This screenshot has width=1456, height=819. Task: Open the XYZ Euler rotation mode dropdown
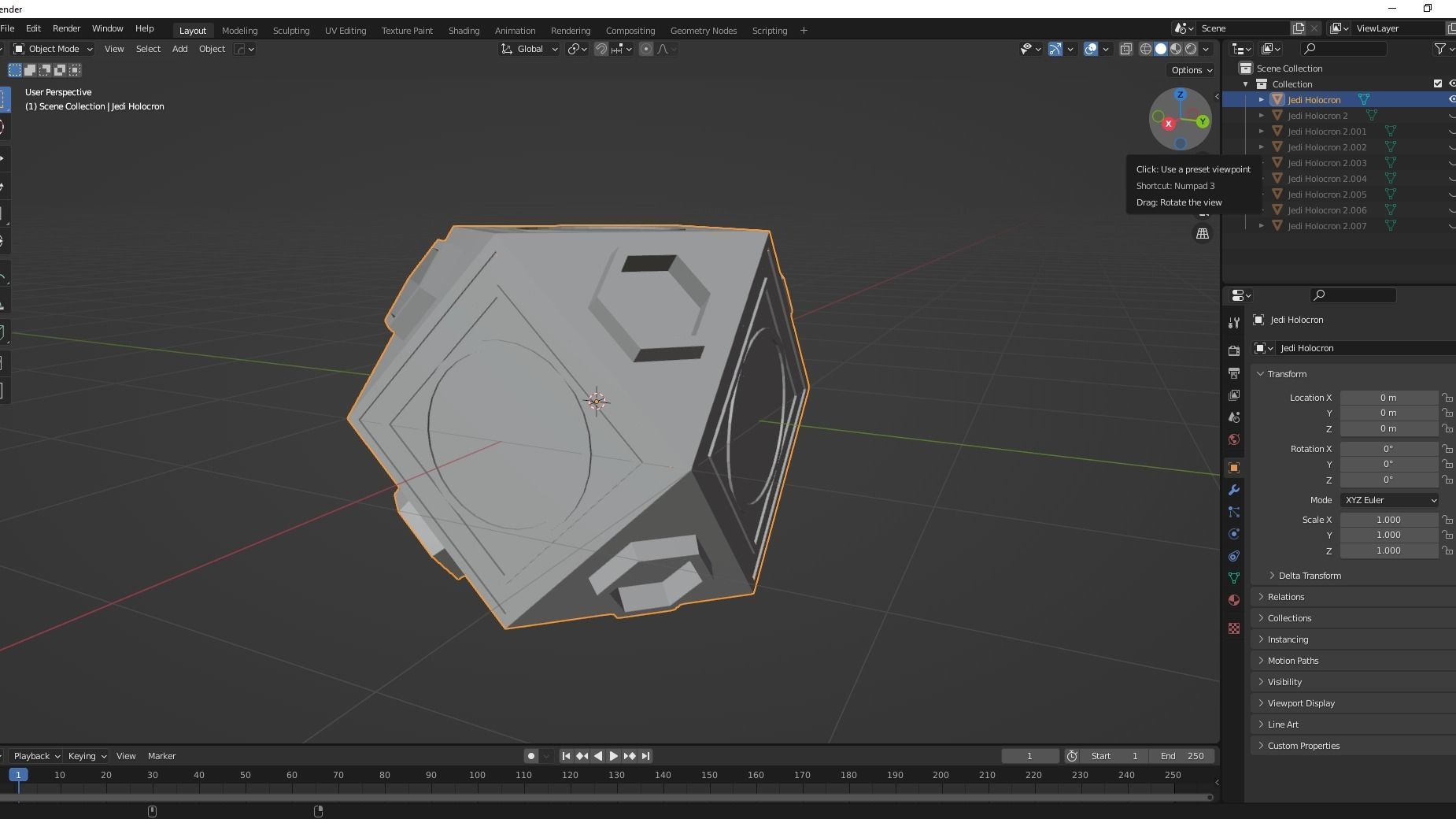click(1390, 500)
